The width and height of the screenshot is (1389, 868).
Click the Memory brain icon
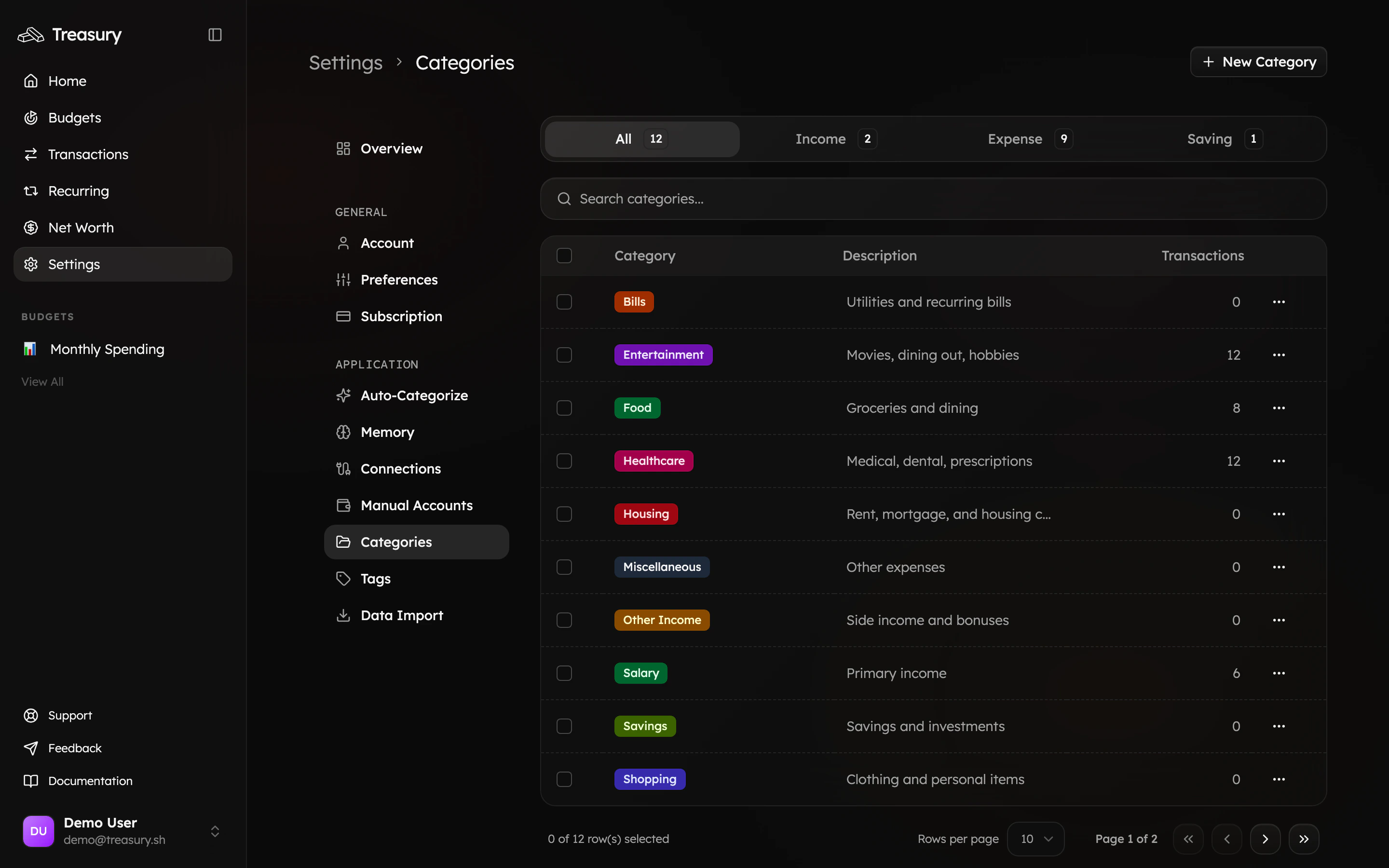coord(343,432)
